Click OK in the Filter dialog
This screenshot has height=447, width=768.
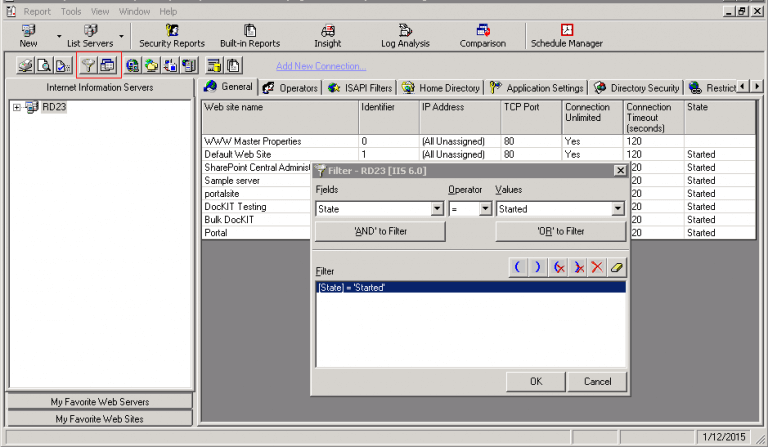pos(536,381)
